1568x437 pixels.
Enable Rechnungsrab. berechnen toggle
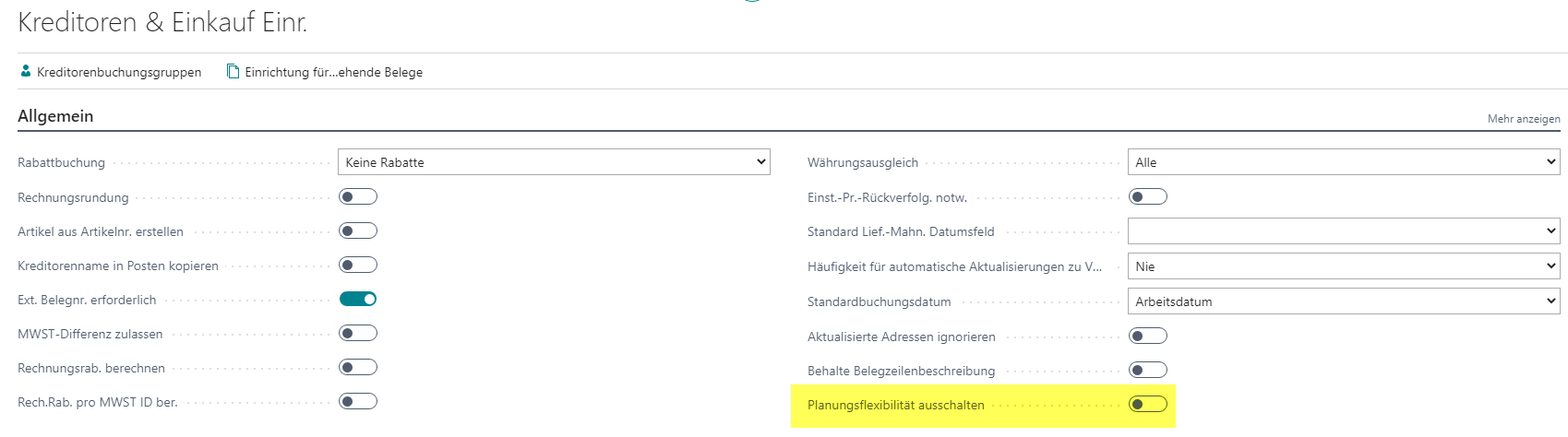pyautogui.click(x=358, y=367)
